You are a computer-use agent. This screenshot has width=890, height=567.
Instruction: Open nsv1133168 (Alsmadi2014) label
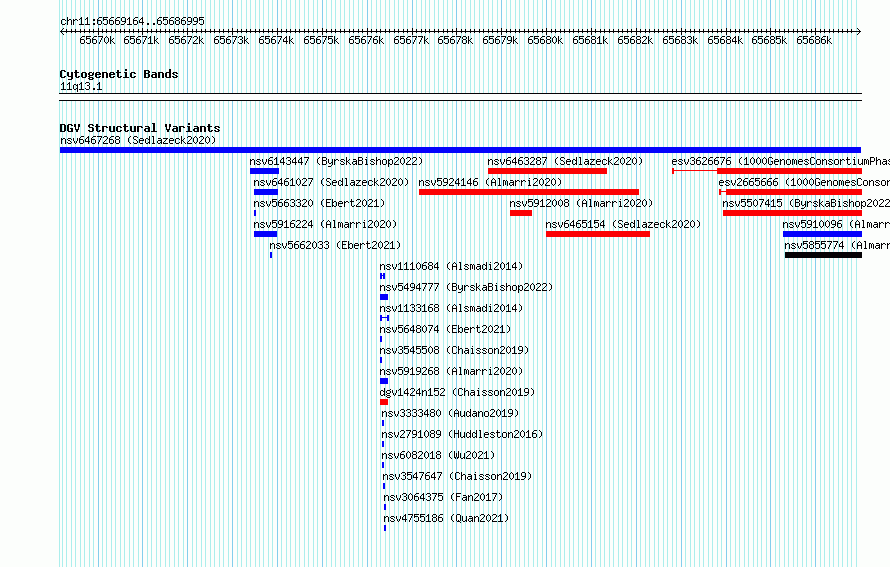coord(451,308)
